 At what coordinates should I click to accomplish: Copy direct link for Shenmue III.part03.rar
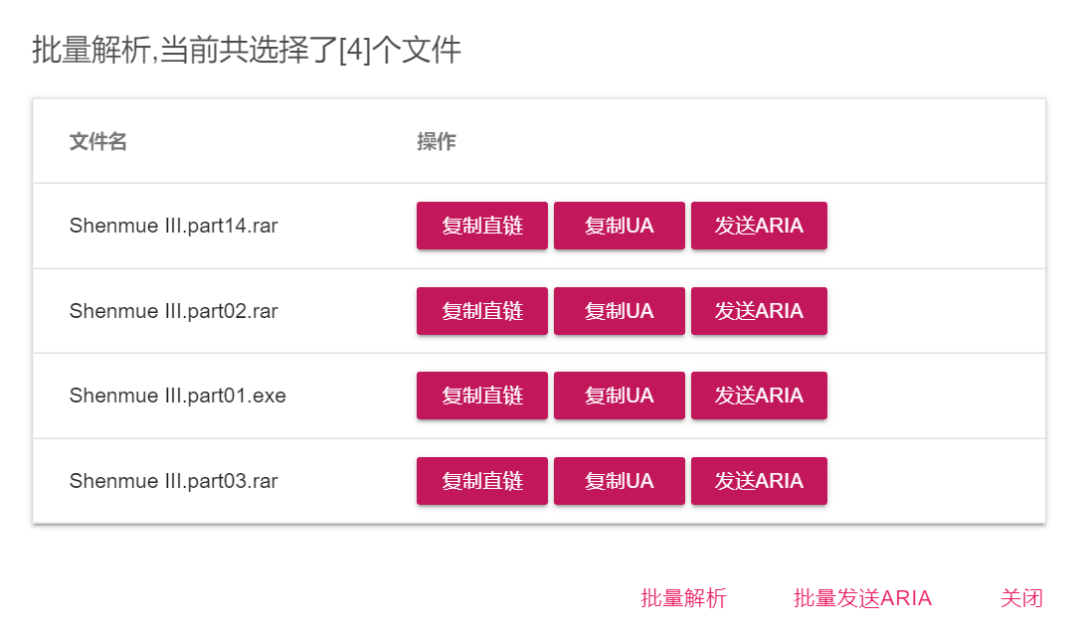482,481
